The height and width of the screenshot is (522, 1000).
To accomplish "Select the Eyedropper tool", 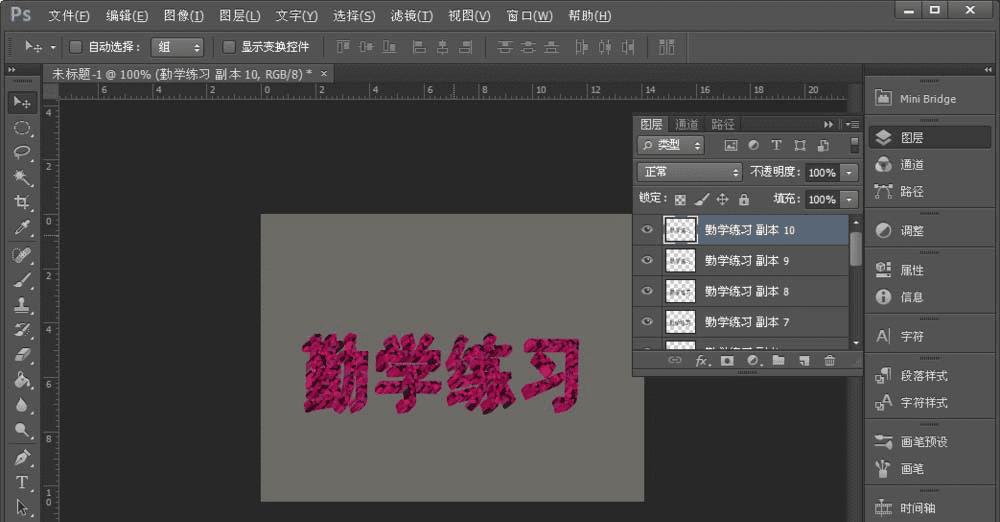I will [22, 228].
